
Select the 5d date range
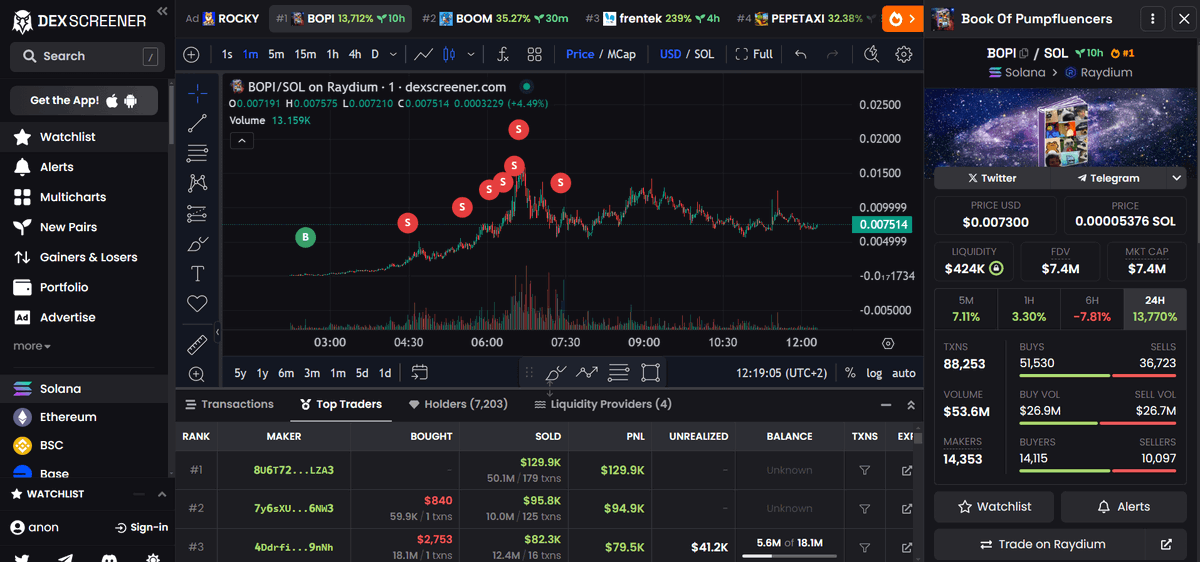point(362,373)
